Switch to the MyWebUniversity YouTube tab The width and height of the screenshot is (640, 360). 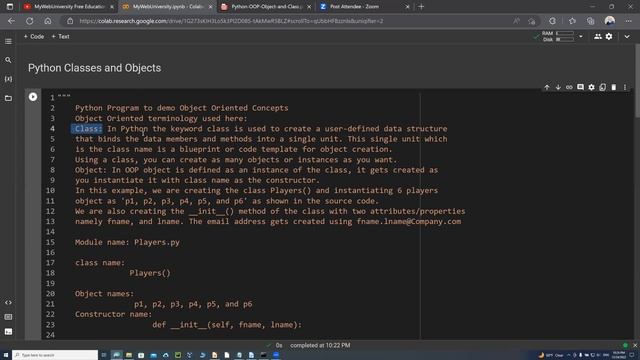69,7
